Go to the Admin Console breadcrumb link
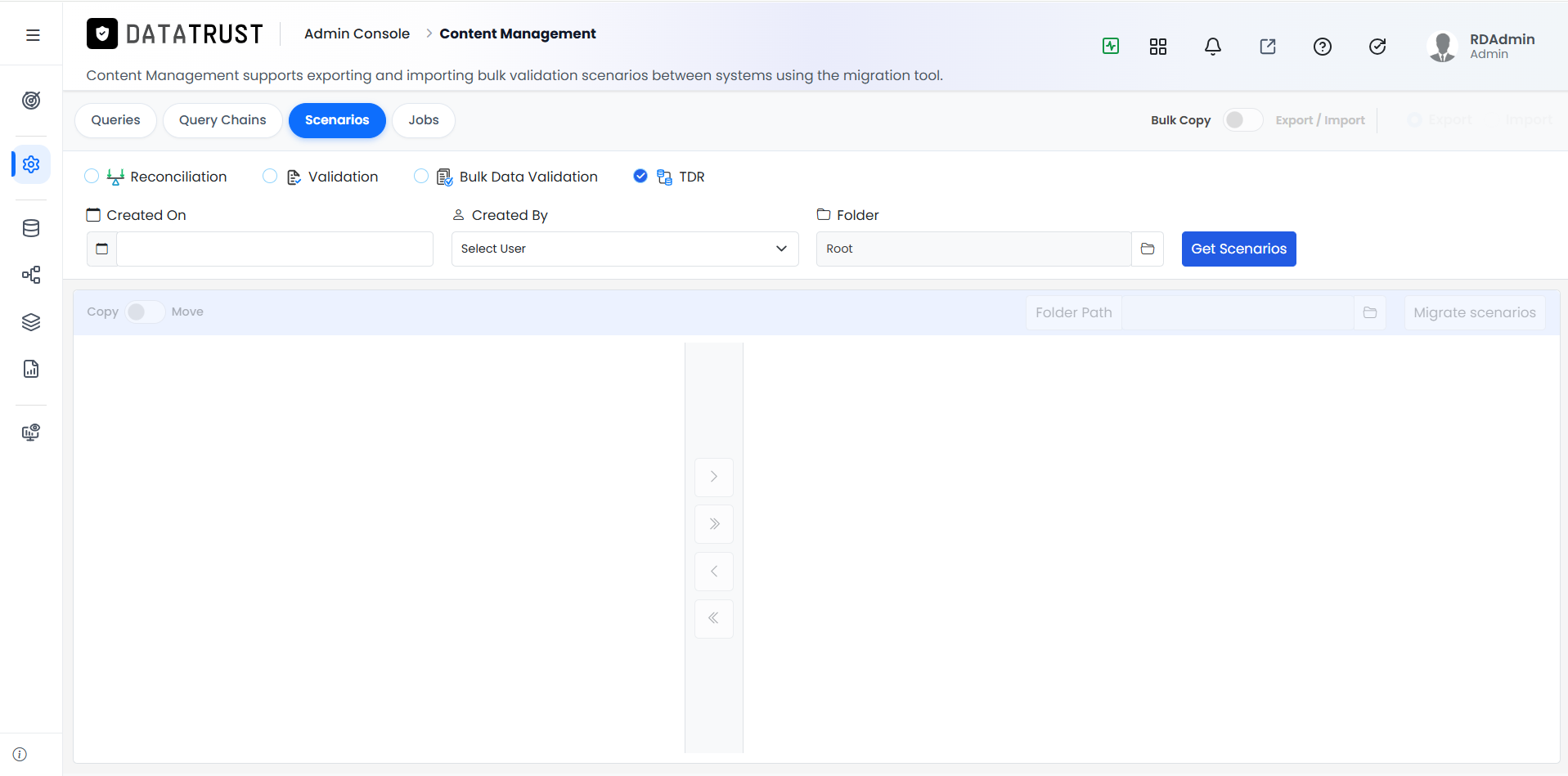 pyautogui.click(x=357, y=34)
